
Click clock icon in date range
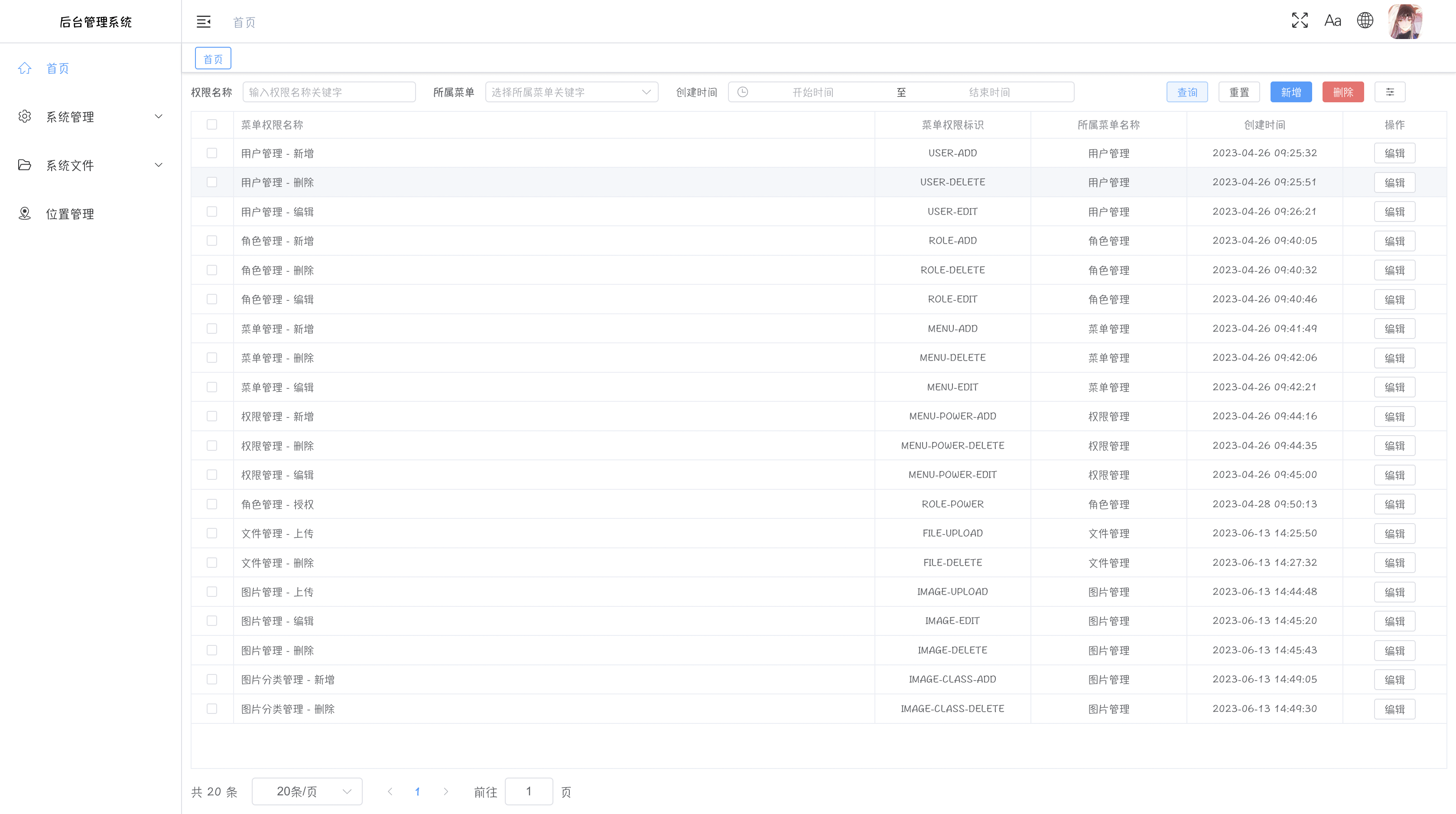pos(743,92)
